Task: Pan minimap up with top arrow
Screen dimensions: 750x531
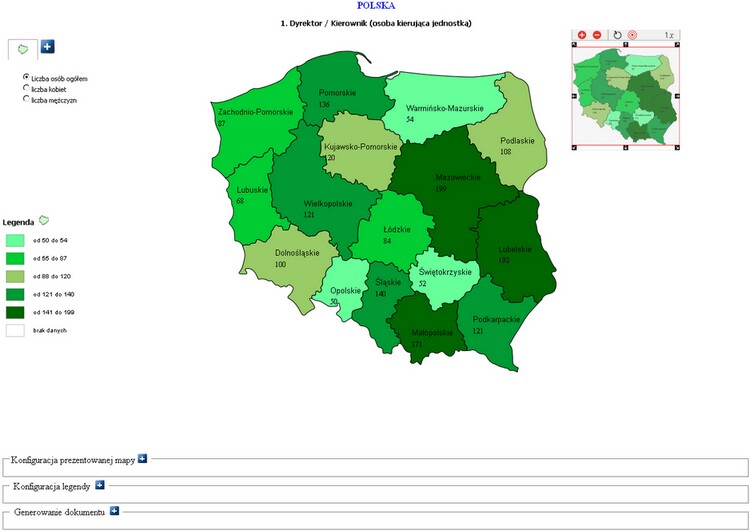Action: [x=626, y=47]
